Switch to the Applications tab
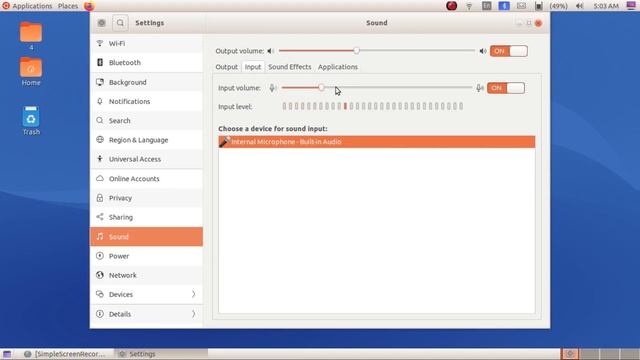Image resolution: width=640 pixels, height=360 pixels. 338,67
